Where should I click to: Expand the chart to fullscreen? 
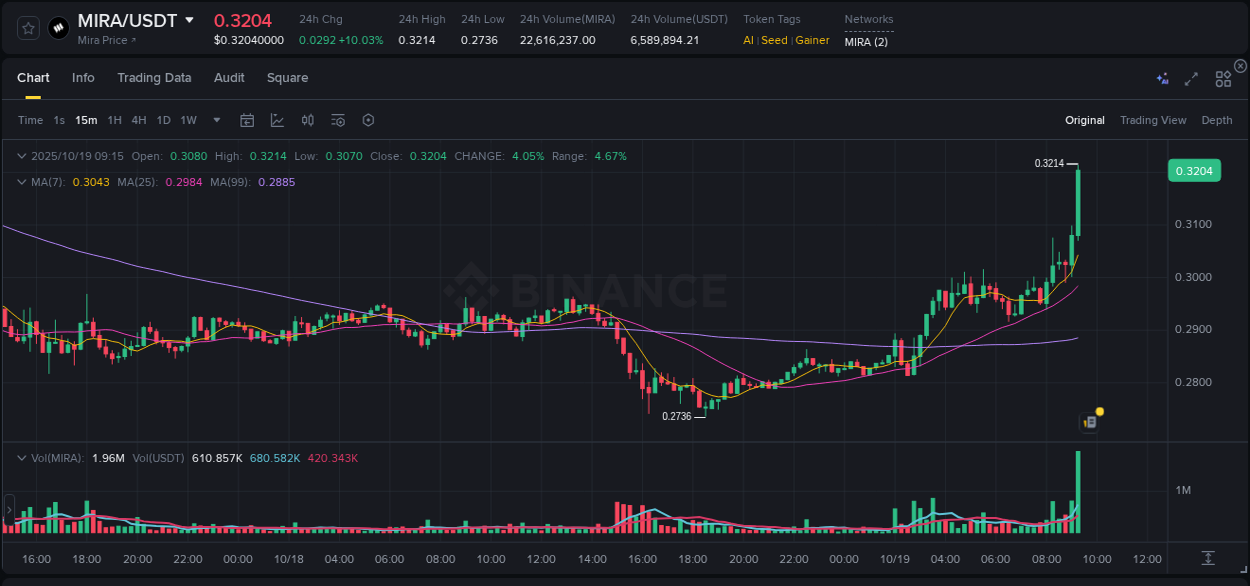point(1191,77)
